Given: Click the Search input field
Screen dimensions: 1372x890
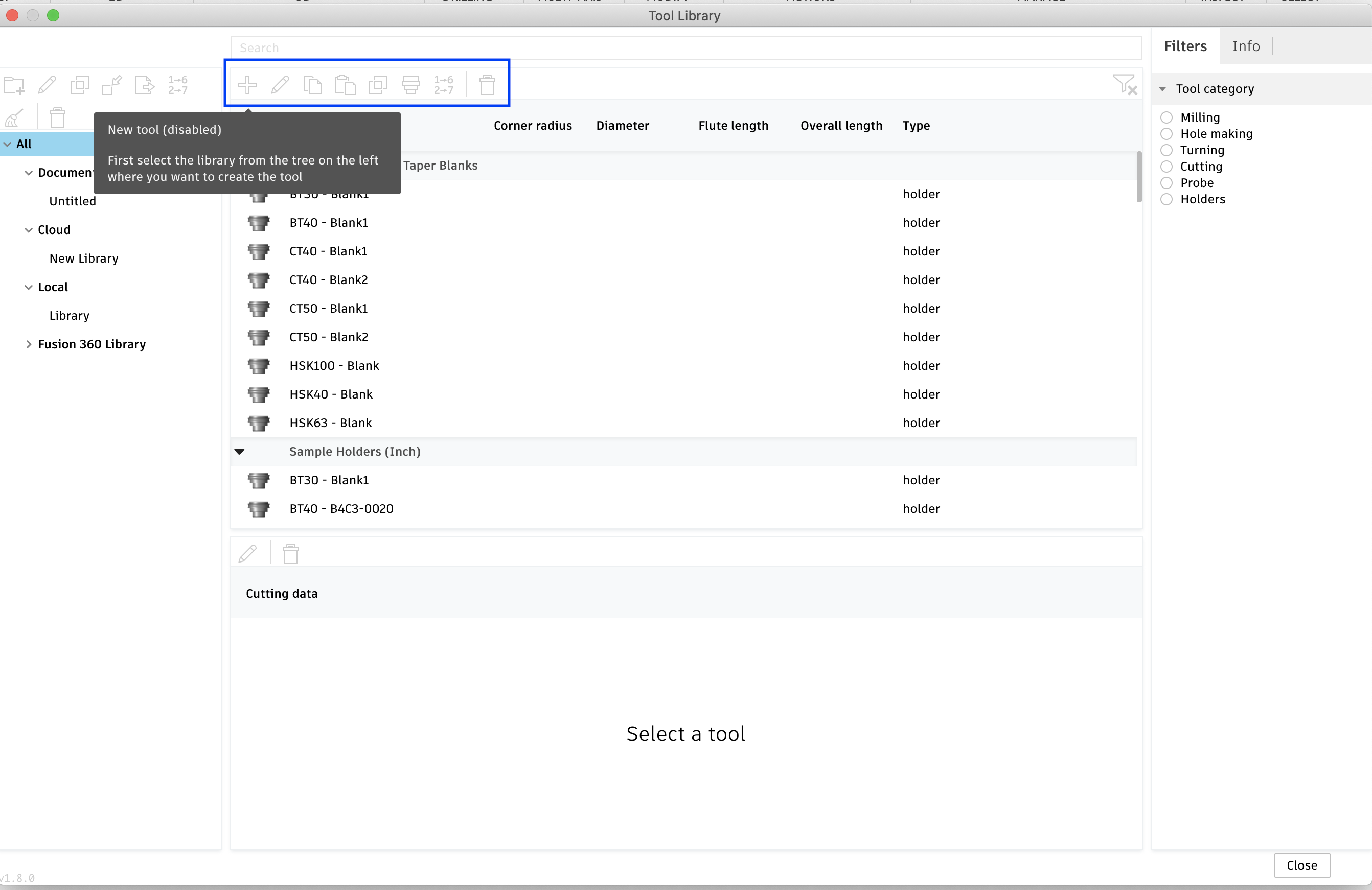Looking at the screenshot, I should tap(685, 48).
